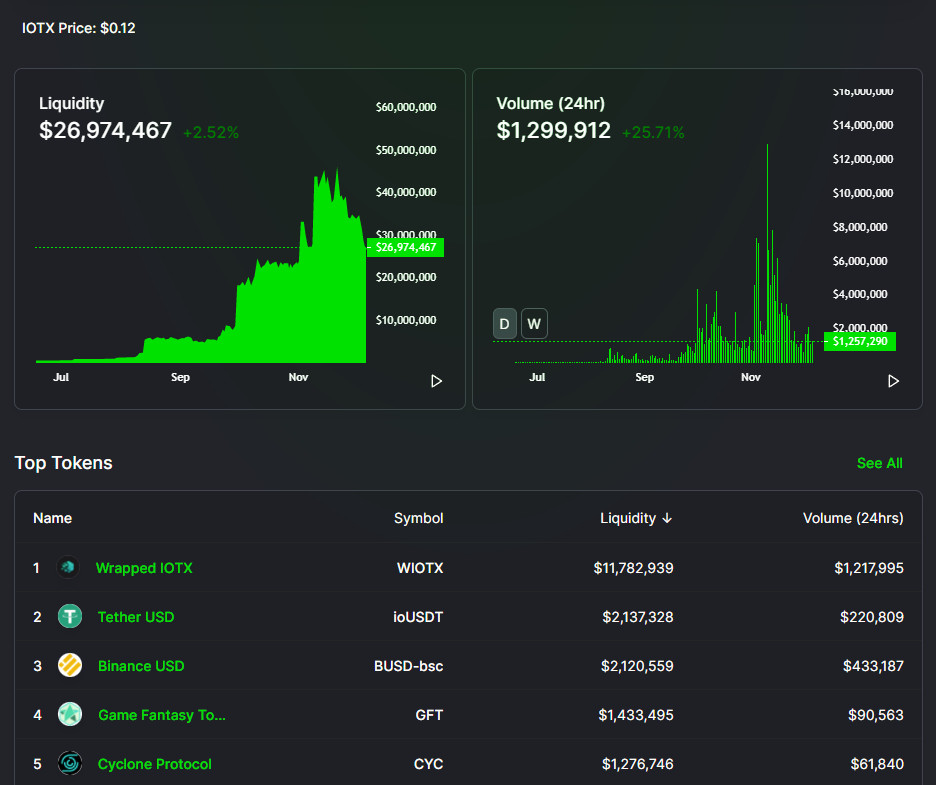Screen dimensions: 936x785
Task: Click the $26,974,467 green price label on Liquidity chart
Action: [405, 247]
